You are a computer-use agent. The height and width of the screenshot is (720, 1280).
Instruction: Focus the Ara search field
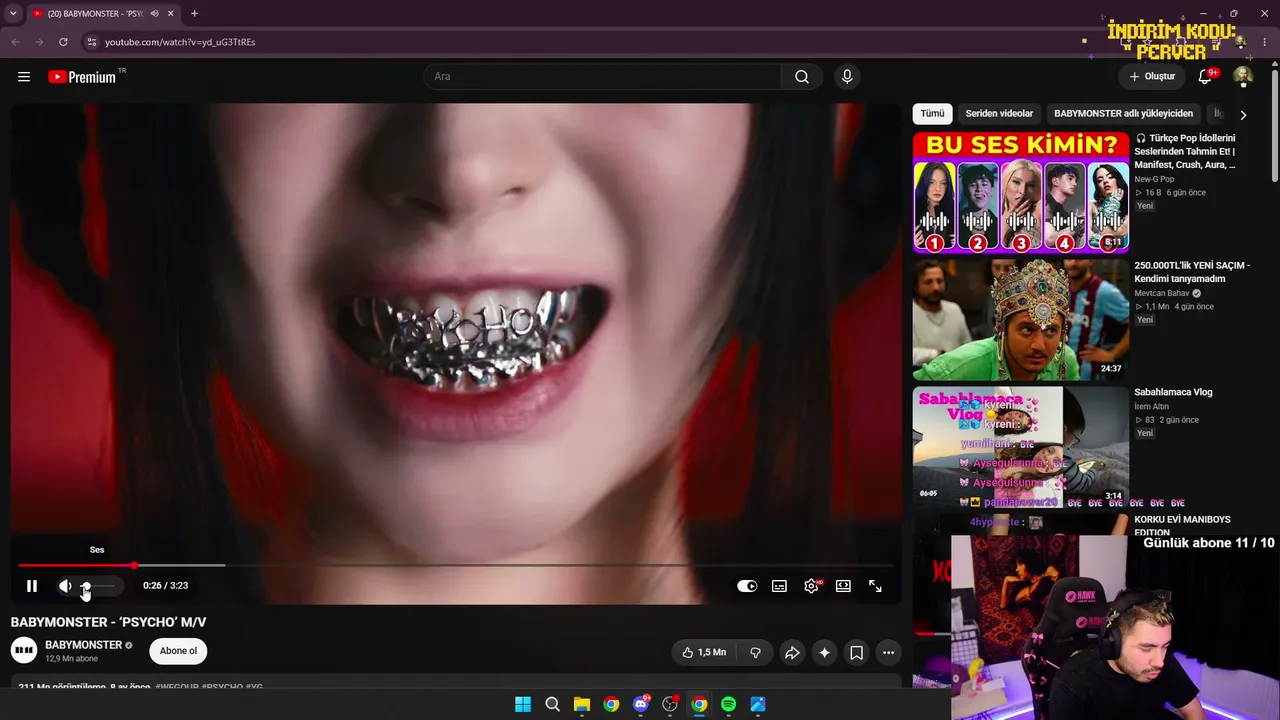603,77
